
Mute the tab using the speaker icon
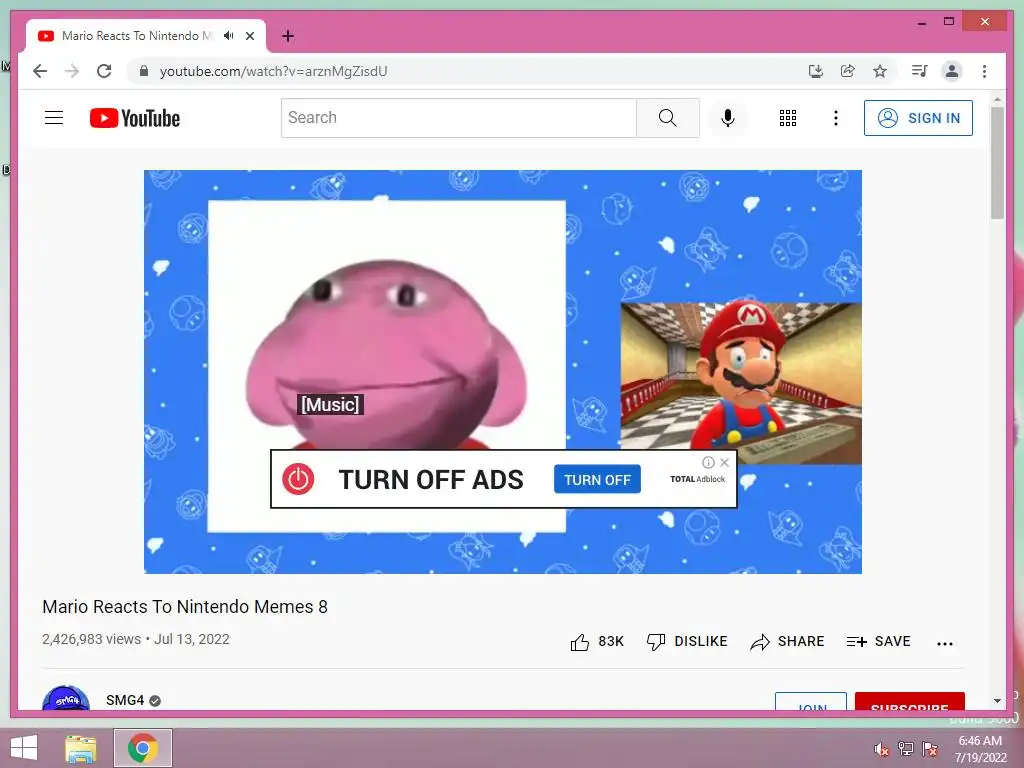tap(229, 36)
